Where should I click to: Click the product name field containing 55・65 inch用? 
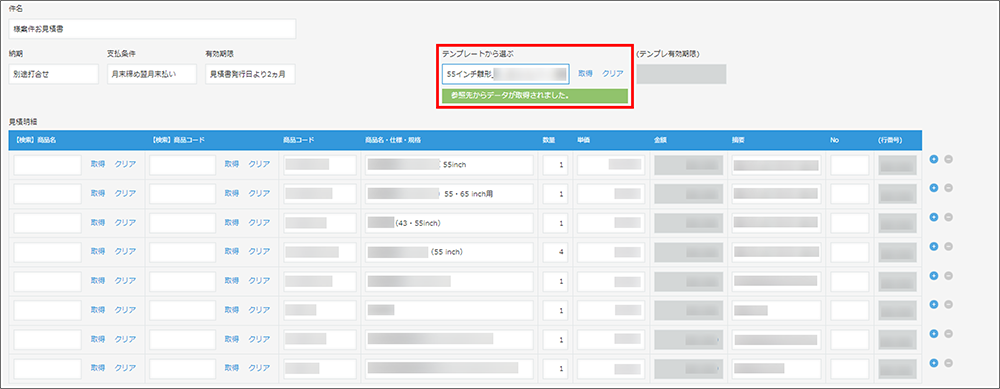[x=450, y=193]
